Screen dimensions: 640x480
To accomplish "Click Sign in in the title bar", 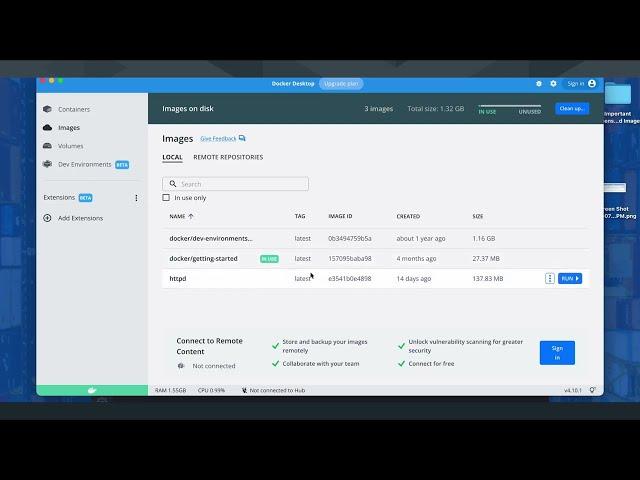I will click(576, 83).
